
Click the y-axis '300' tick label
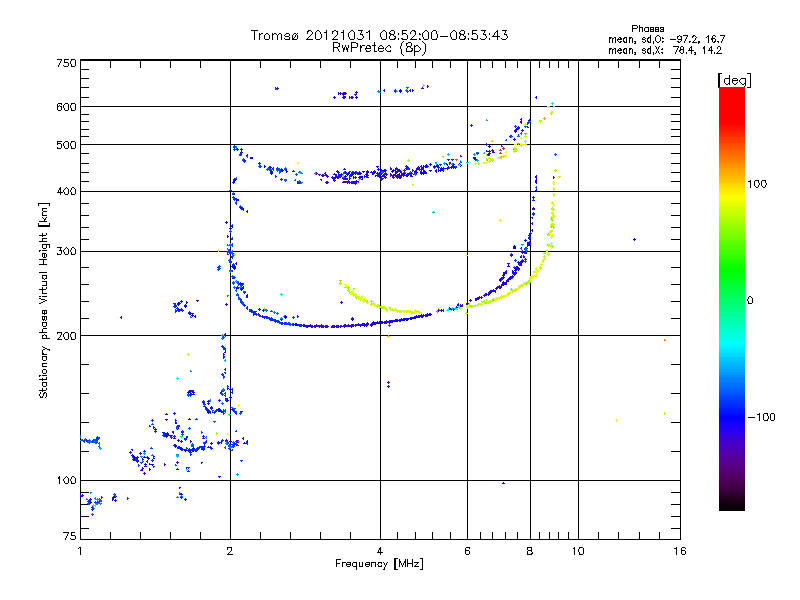pyautogui.click(x=67, y=251)
